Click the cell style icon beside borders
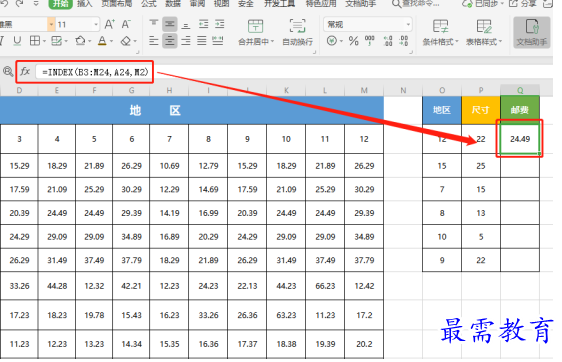Viewport: 562px width, 362px height. (57, 41)
